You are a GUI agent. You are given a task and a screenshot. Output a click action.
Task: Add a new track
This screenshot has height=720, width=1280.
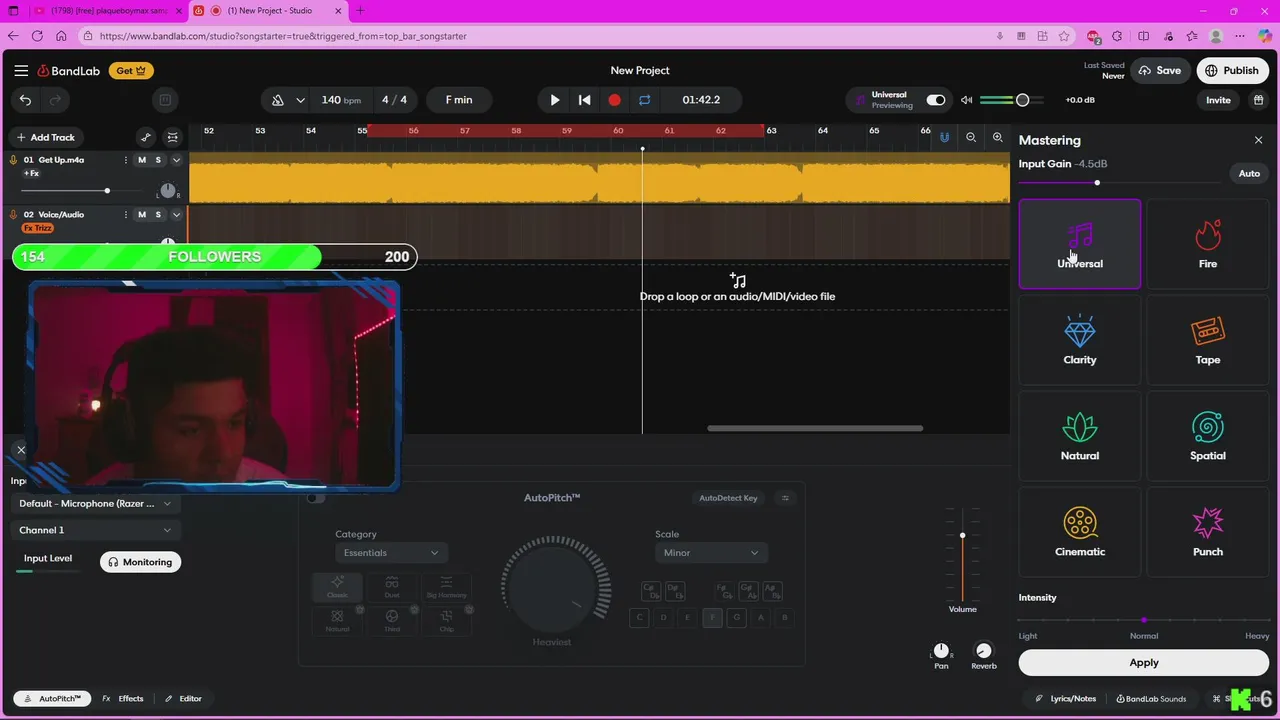pyautogui.click(x=45, y=137)
